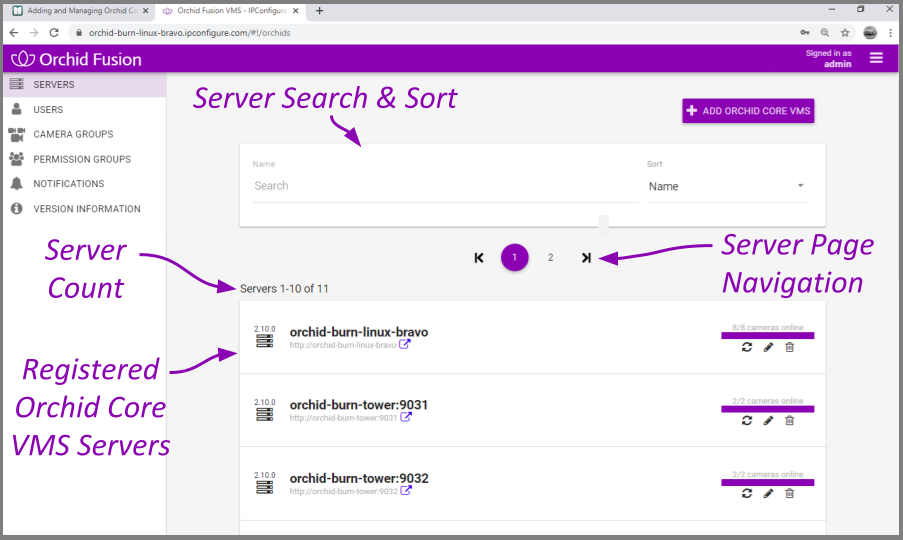Click the orchid-burn-linux-bravo server stack icon
903x540 pixels.
click(x=265, y=342)
